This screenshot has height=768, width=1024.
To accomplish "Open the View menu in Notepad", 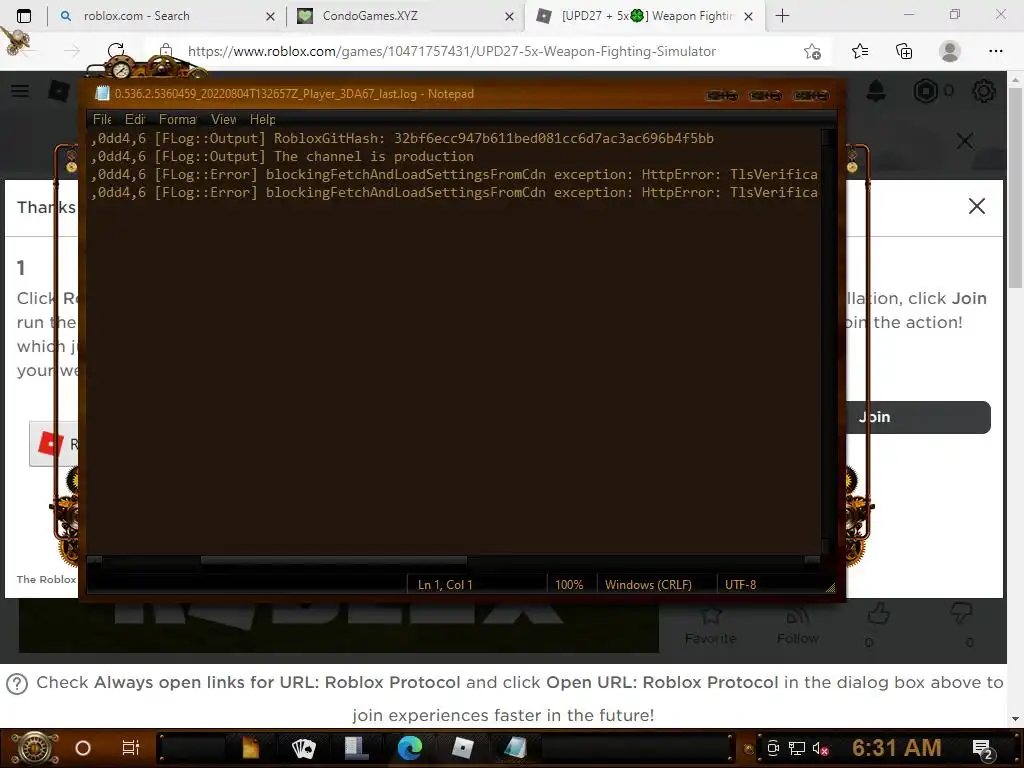I will 223,120.
